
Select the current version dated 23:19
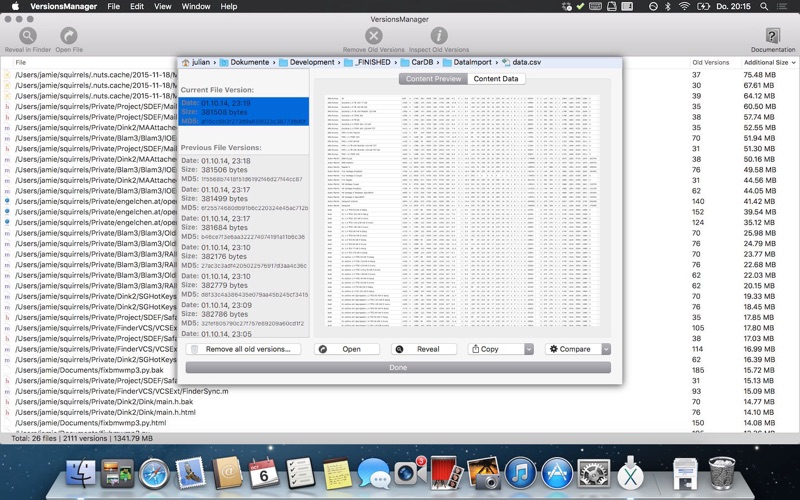tap(244, 112)
